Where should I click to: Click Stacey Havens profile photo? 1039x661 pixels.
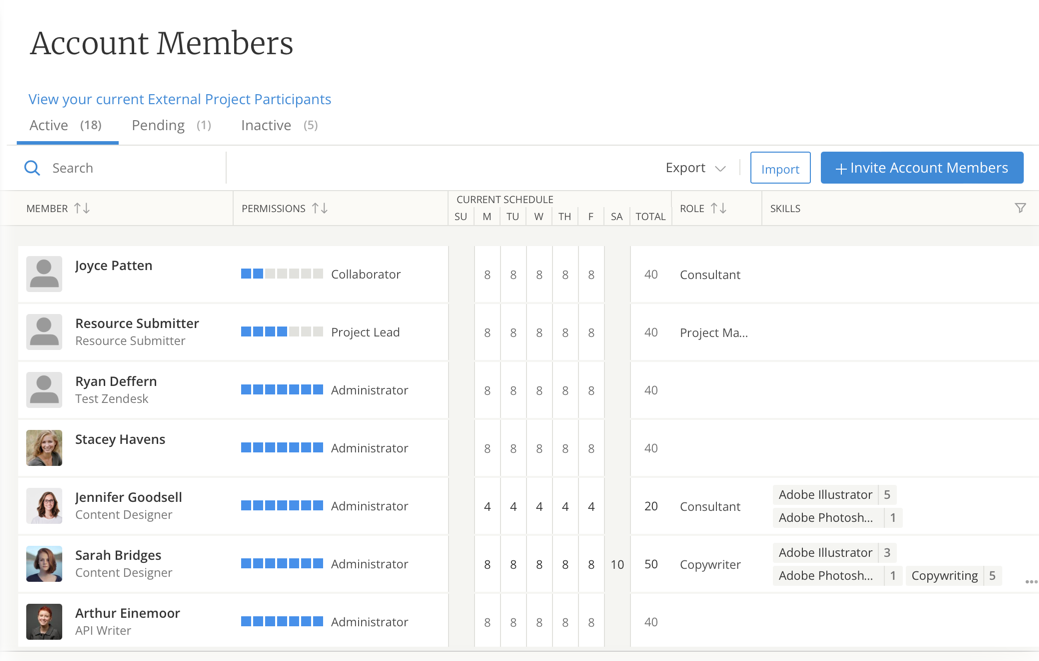click(44, 448)
